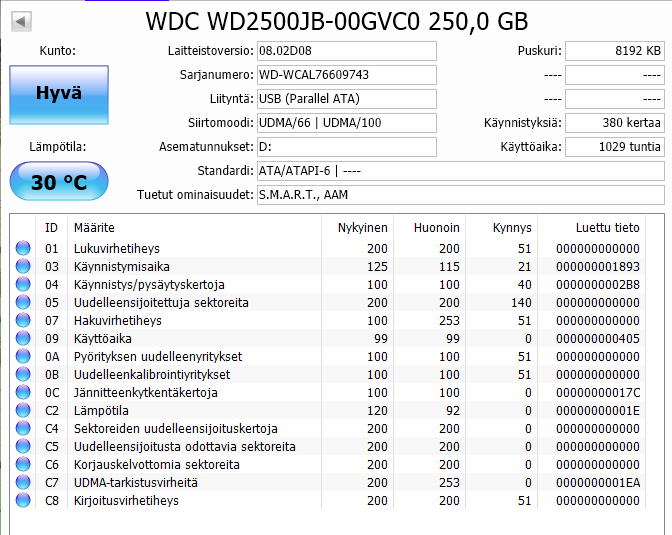Select the Käynnistymisaika attribute name
Screen dimensions: 672x535
click(122, 267)
